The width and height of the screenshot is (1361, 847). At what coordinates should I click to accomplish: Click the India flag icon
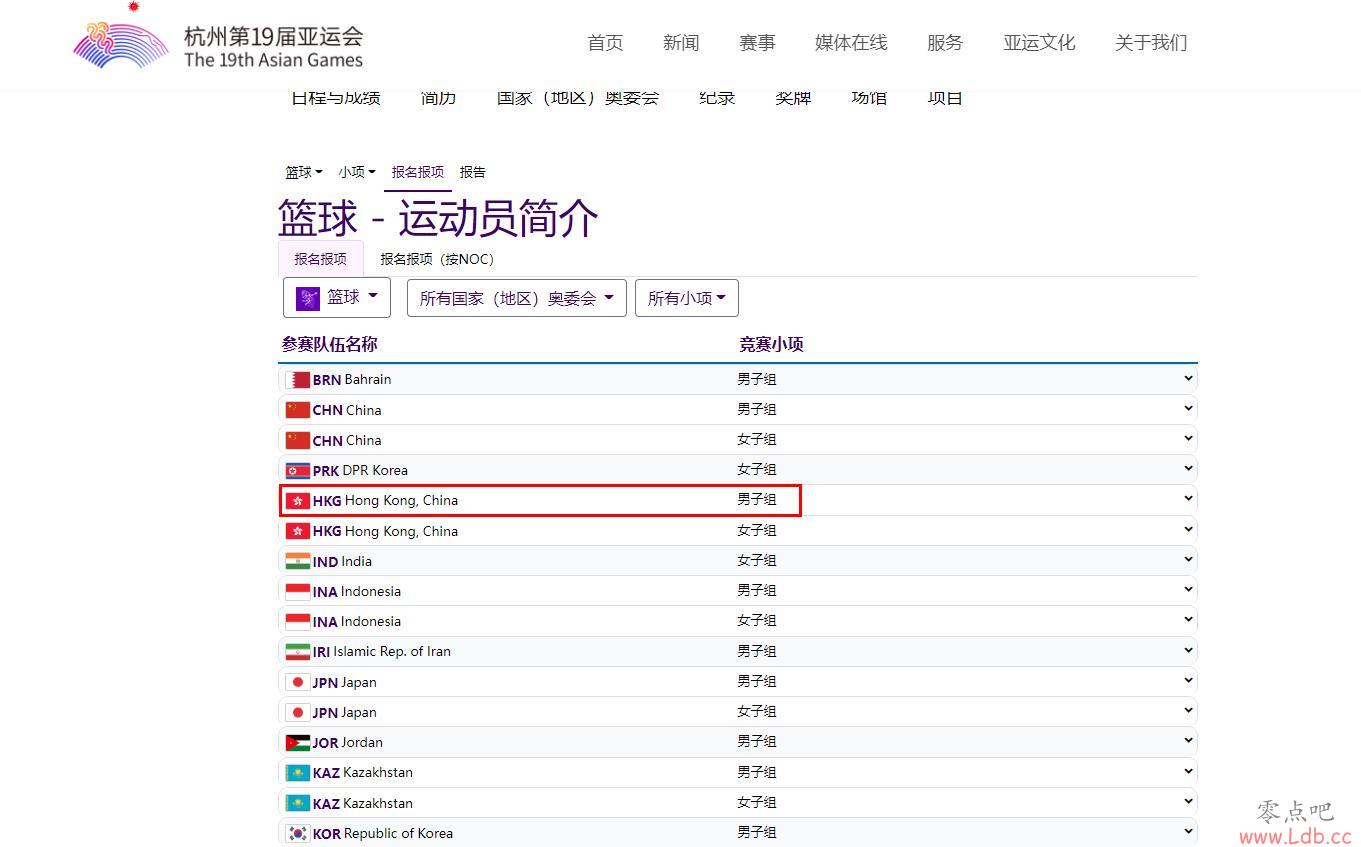[x=297, y=561]
